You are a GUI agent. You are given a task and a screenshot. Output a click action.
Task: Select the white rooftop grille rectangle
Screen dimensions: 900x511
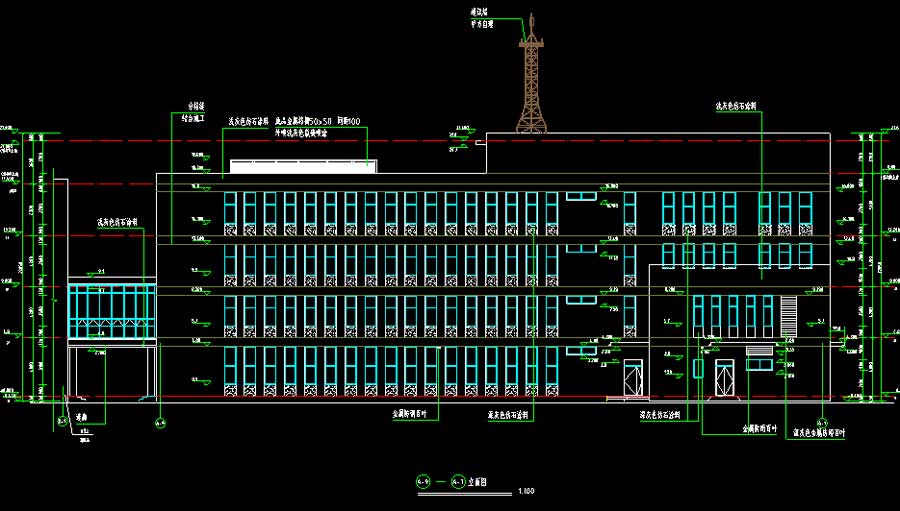pyautogui.click(x=304, y=167)
